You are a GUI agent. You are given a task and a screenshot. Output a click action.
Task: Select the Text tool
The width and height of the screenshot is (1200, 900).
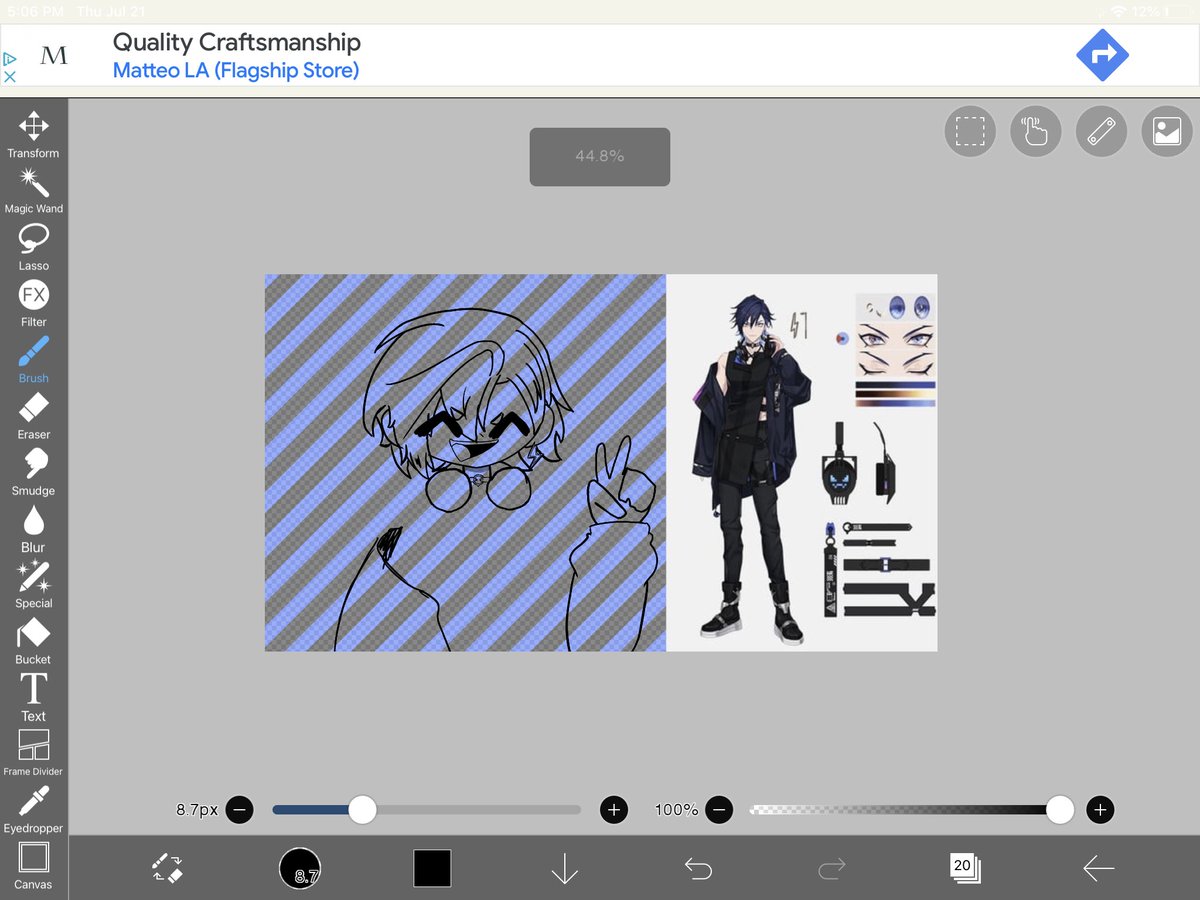(x=33, y=697)
